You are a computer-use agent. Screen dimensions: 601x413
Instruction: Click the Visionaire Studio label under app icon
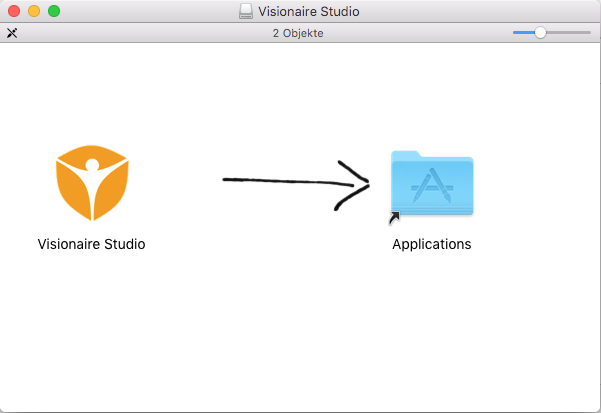[91, 244]
